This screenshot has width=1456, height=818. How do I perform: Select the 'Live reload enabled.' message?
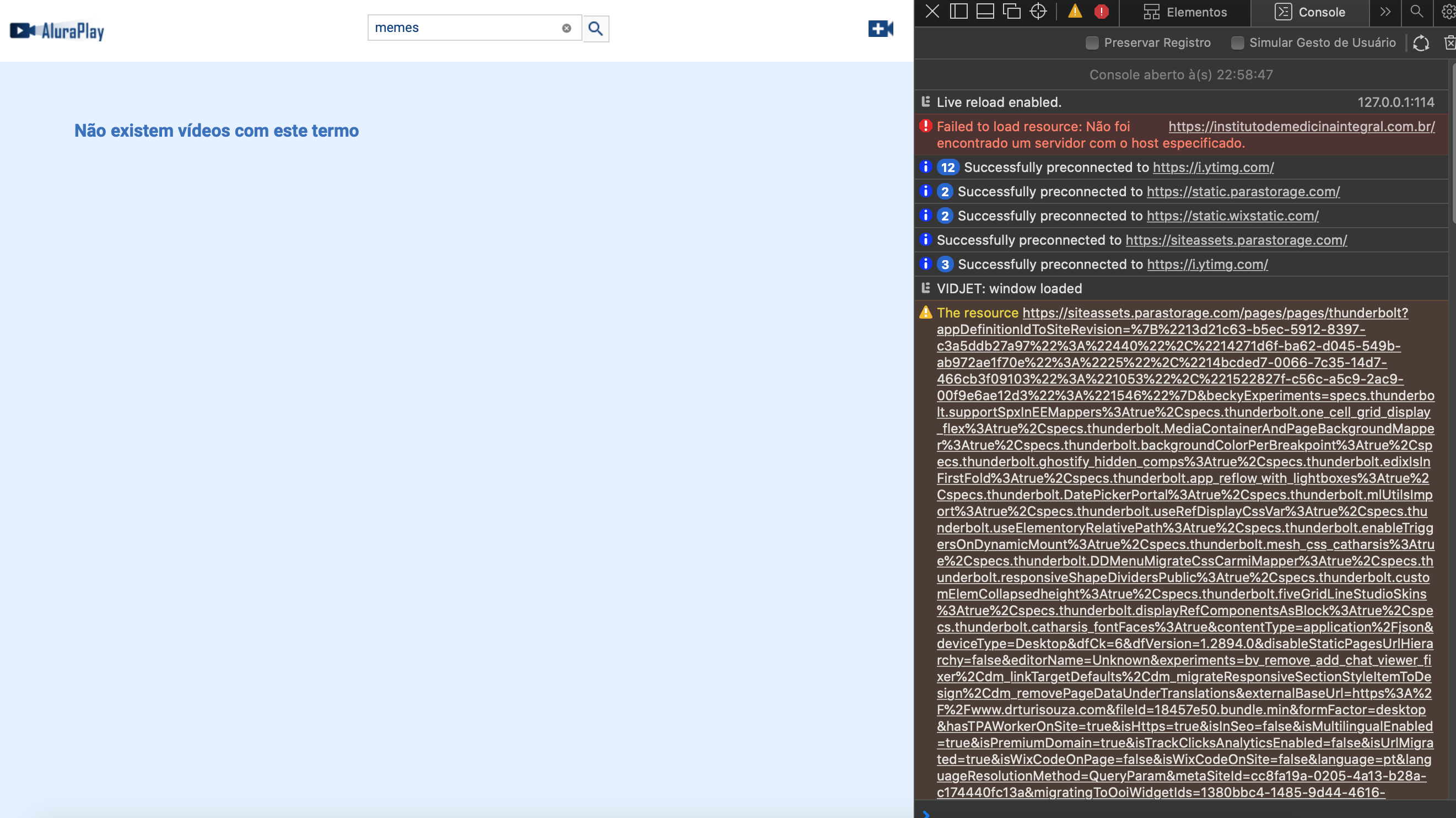[x=999, y=103]
